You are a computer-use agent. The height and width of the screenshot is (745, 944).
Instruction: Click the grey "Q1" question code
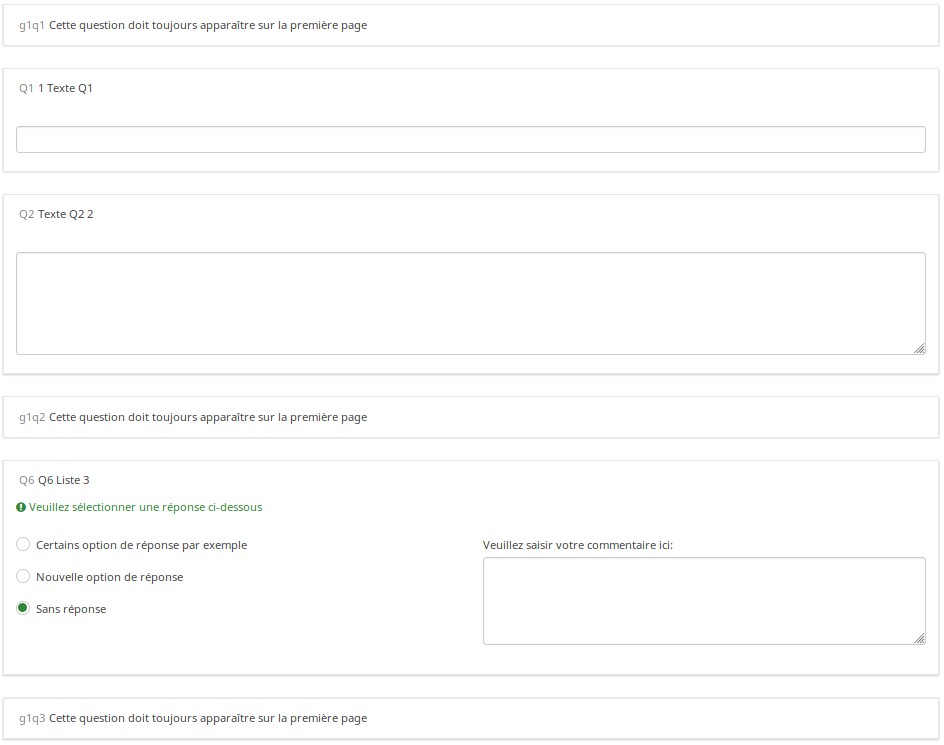tap(26, 88)
